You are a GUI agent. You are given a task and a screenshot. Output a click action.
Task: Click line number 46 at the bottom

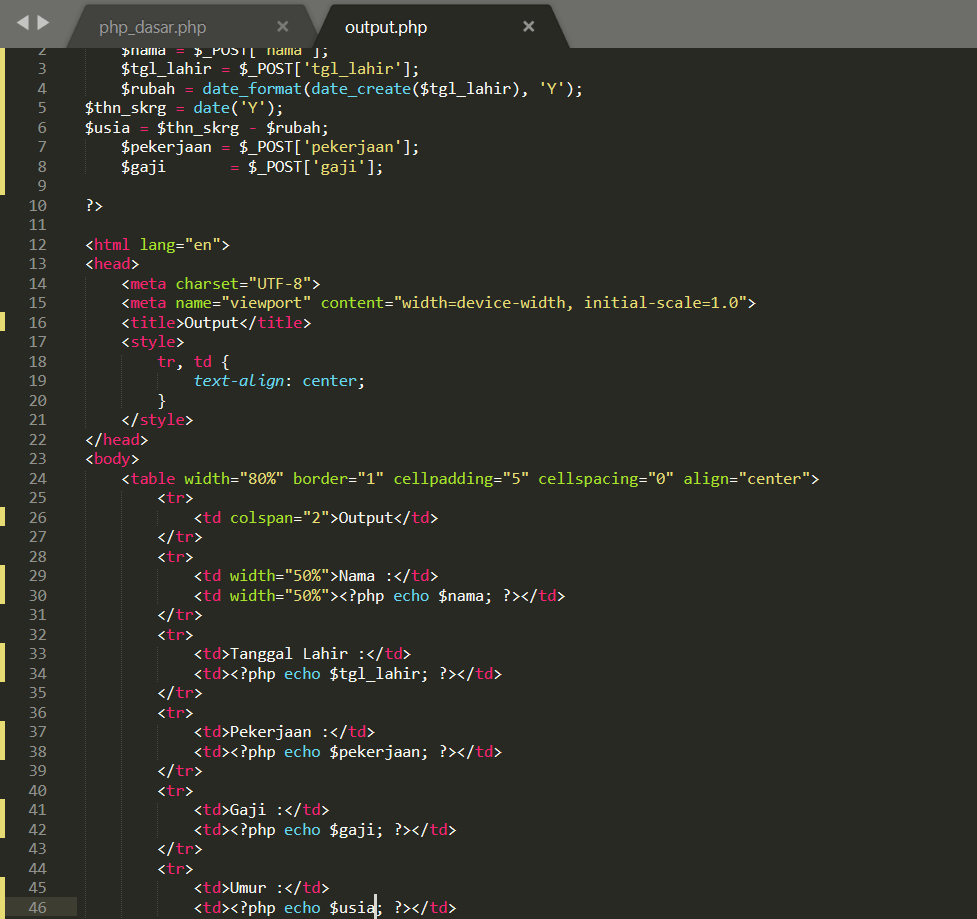coord(38,907)
